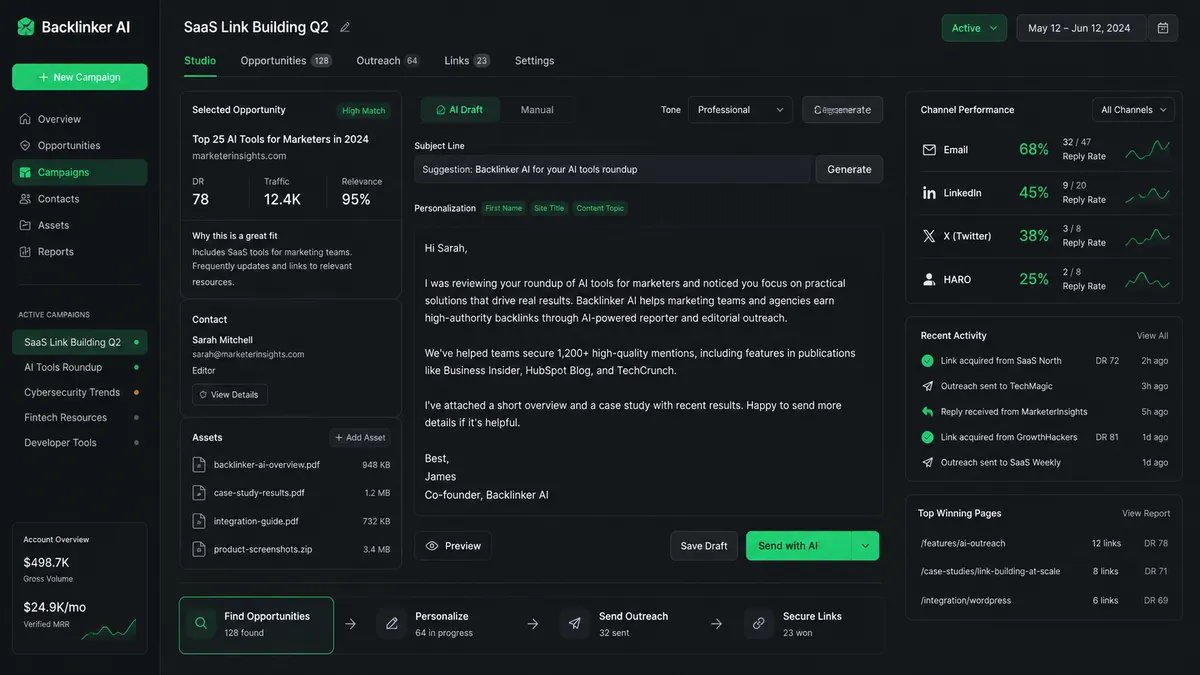The height and width of the screenshot is (675, 1200).
Task: Click the Regenerate button next to Tone
Action: point(842,110)
